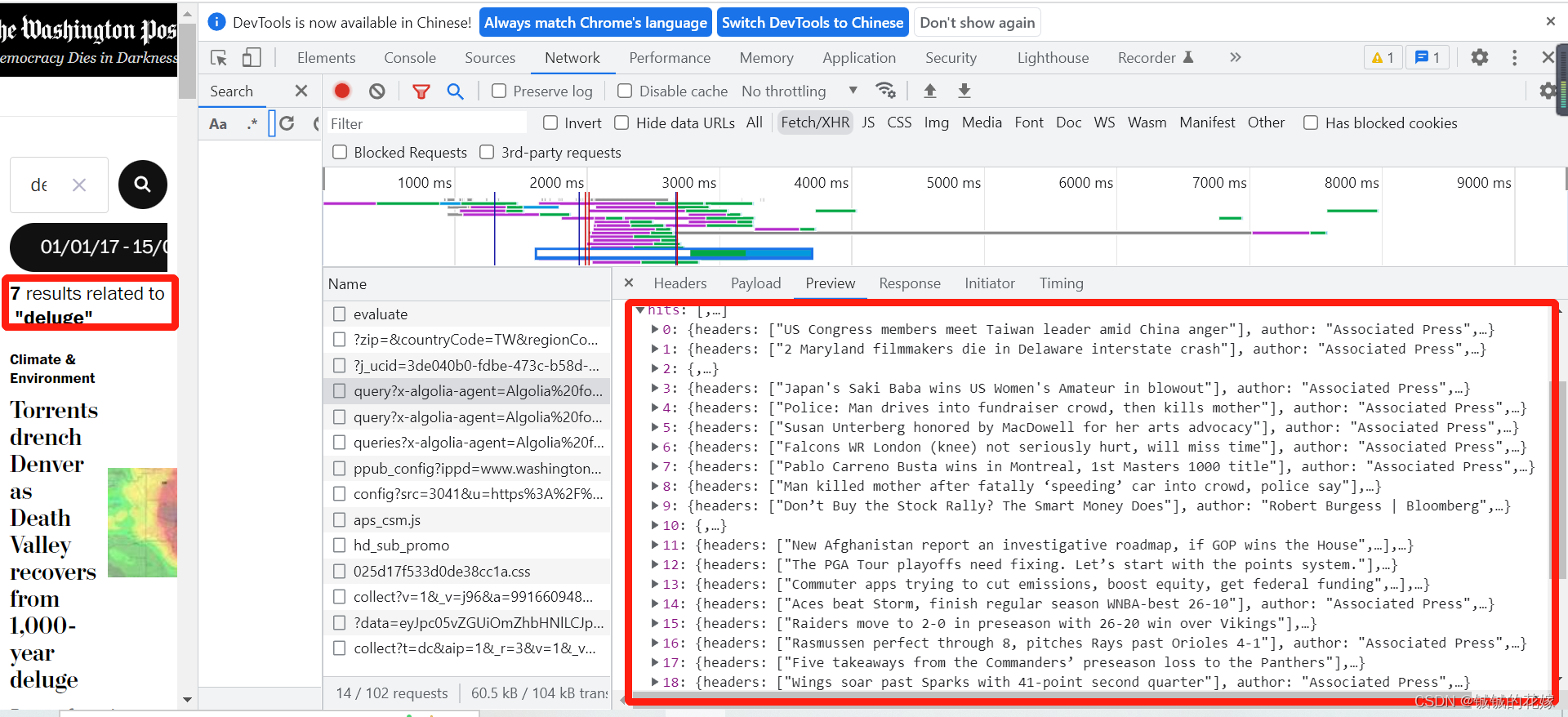This screenshot has height=717, width=1568.
Task: Expand hit 12 PGA Tour entry
Action: point(655,564)
